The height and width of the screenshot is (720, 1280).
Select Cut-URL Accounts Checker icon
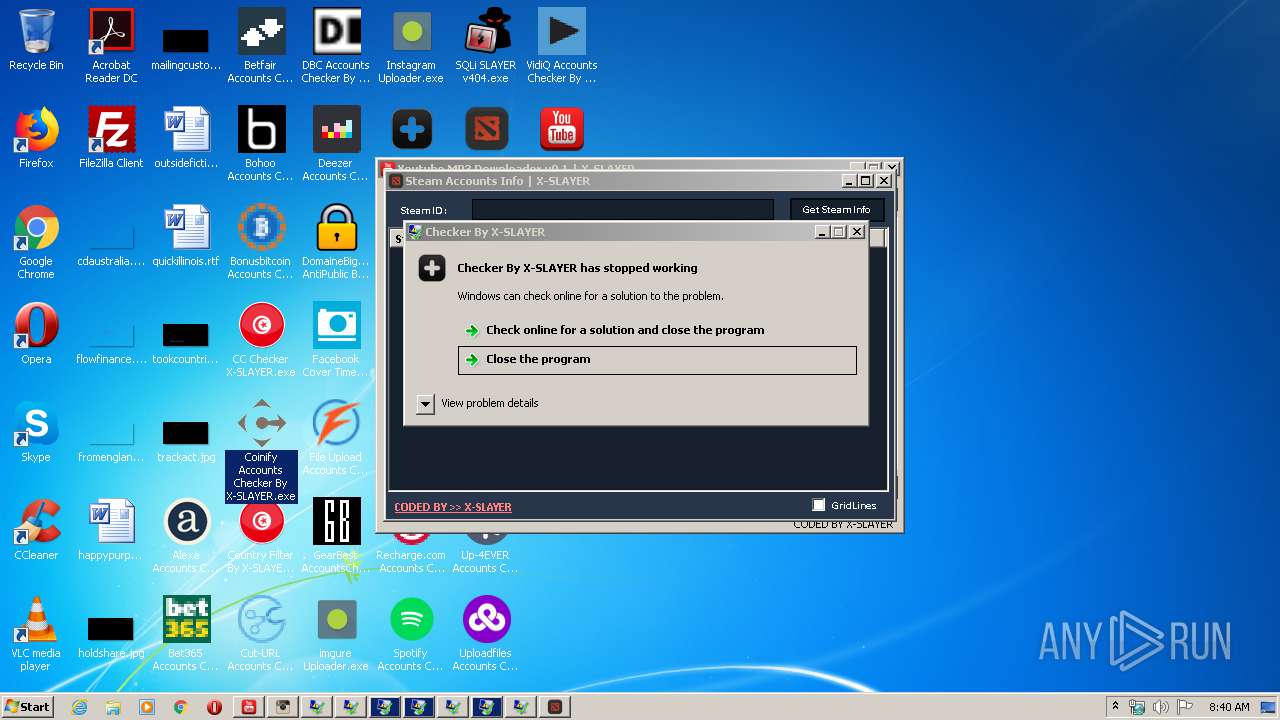[x=261, y=634]
